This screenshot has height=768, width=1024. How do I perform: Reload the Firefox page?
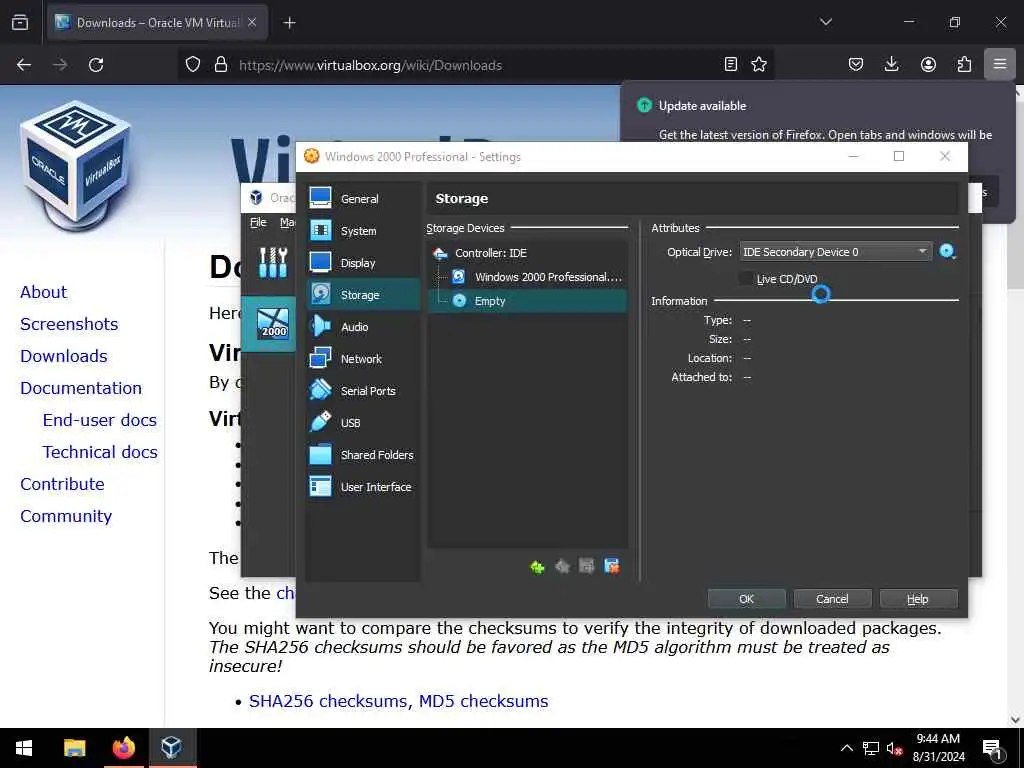96,65
